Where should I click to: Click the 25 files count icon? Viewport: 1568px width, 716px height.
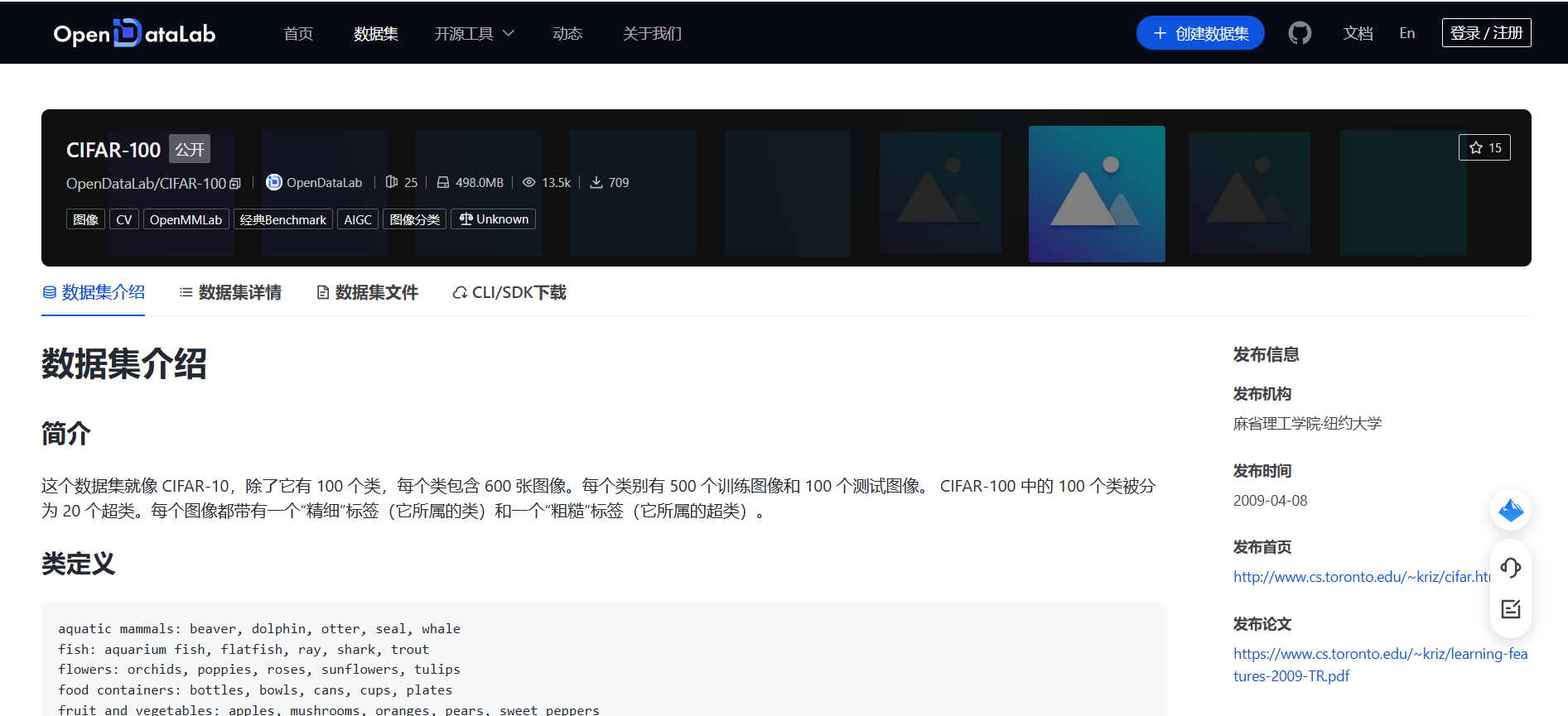[392, 182]
